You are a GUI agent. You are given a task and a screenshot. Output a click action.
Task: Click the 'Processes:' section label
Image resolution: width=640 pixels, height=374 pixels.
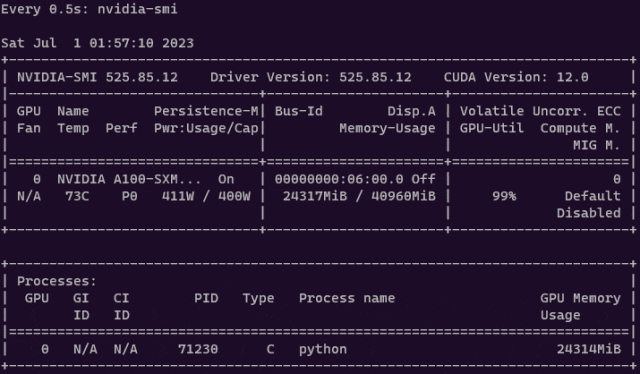57,281
